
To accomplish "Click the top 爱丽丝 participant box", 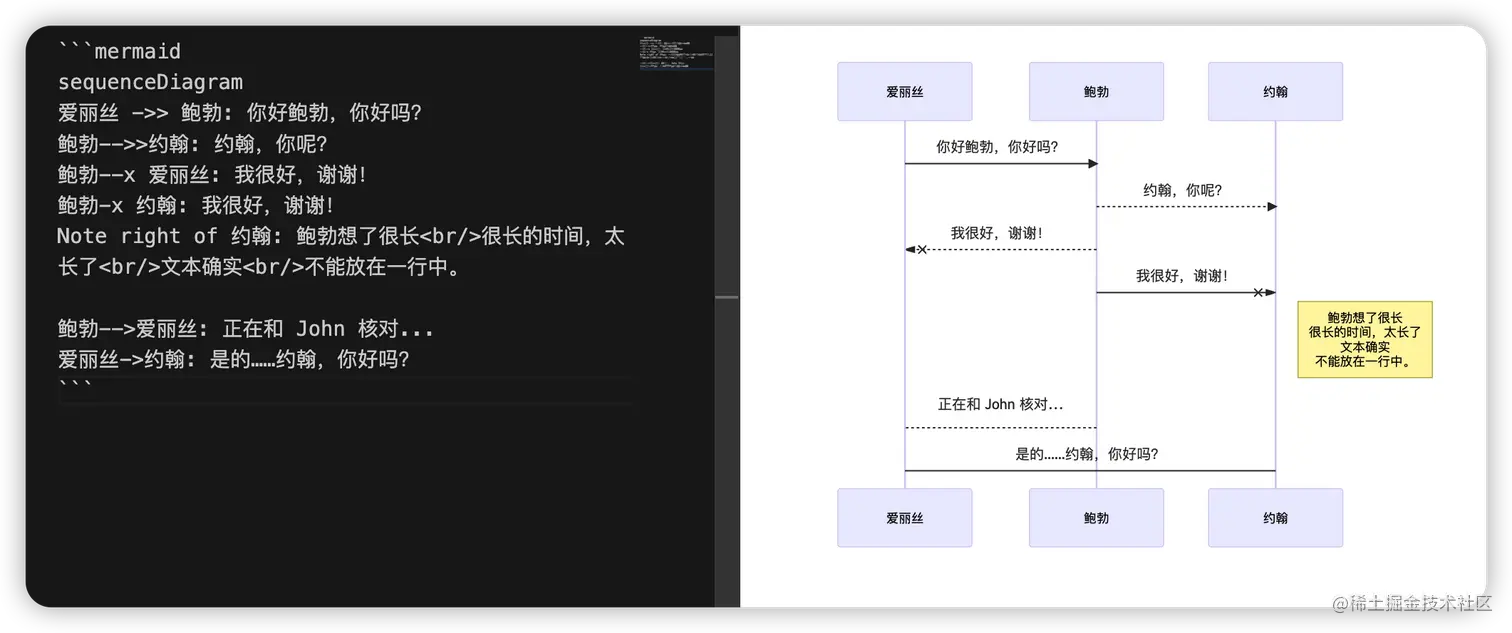I will click(905, 91).
